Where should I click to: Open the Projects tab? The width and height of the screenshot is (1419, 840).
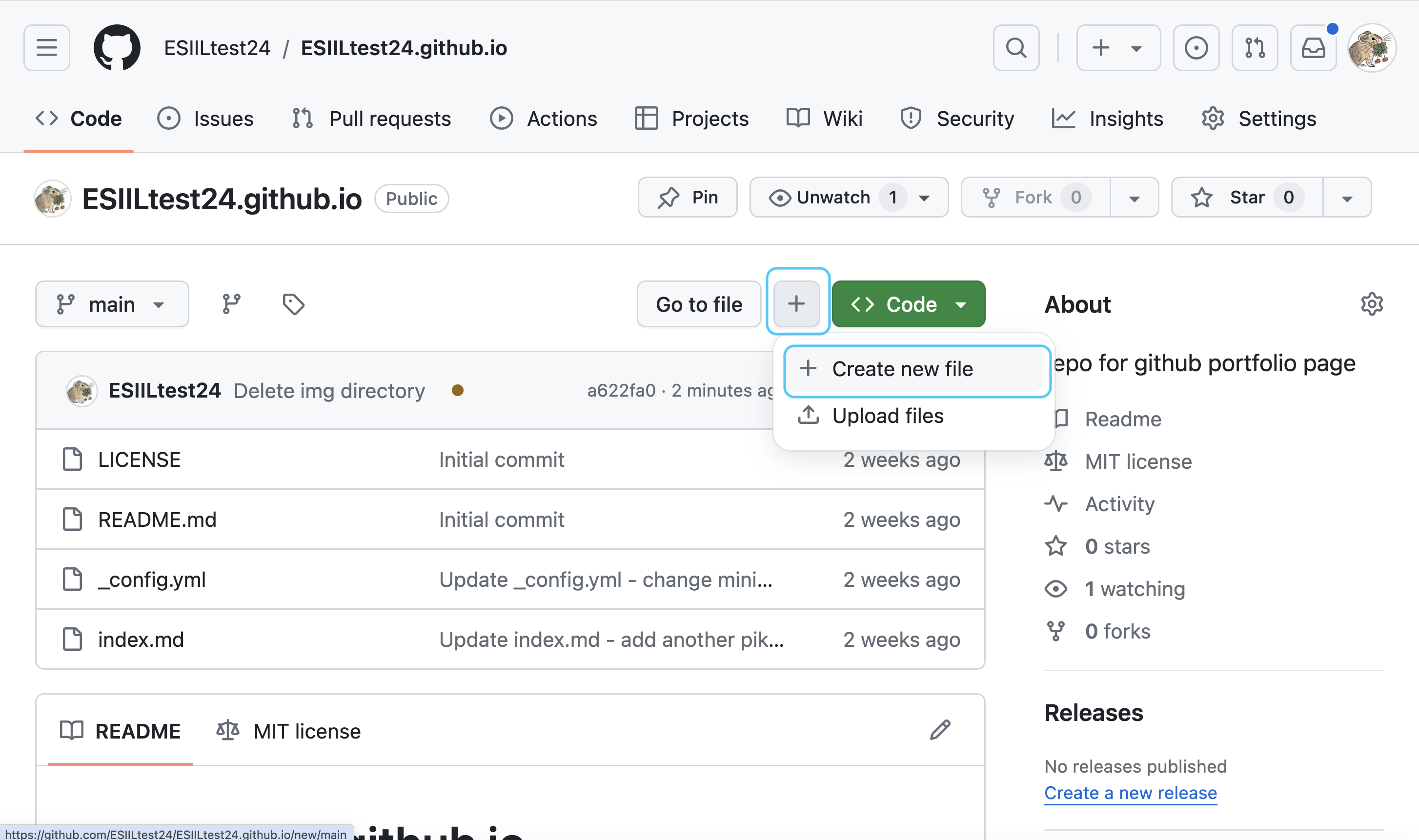[x=691, y=119]
